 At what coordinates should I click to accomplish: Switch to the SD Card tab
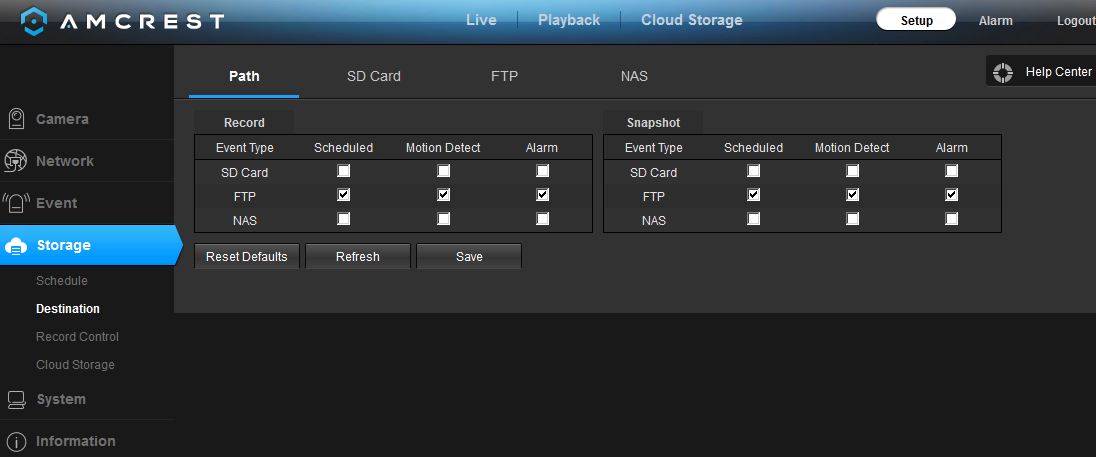coord(374,76)
